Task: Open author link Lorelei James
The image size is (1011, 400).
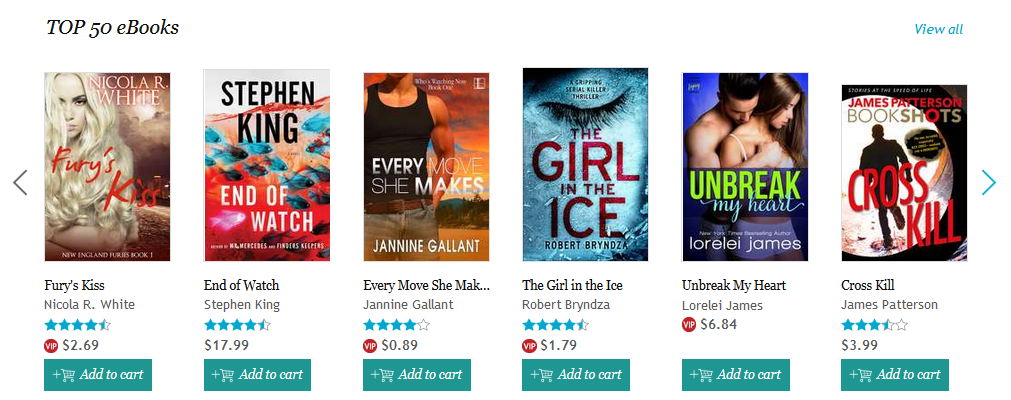Action: 722,306
